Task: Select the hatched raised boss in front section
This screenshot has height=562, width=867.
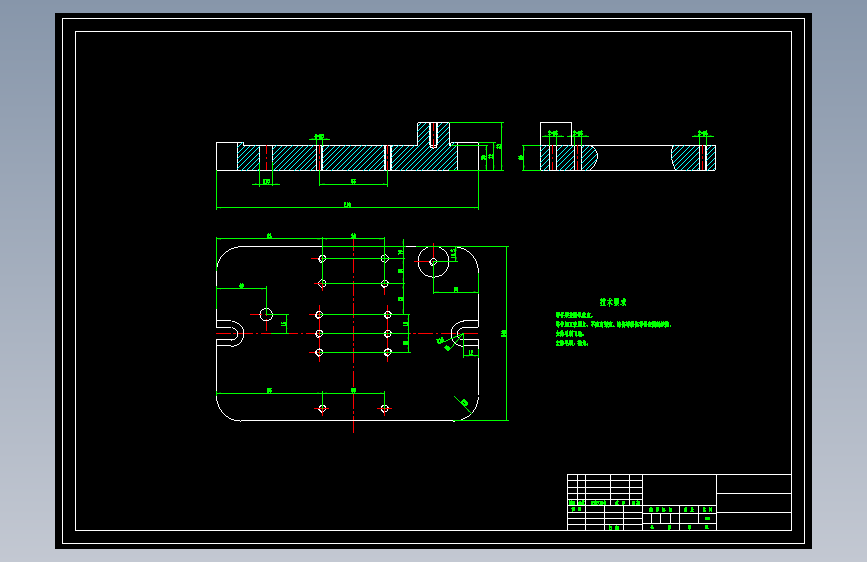Action: coord(433,135)
